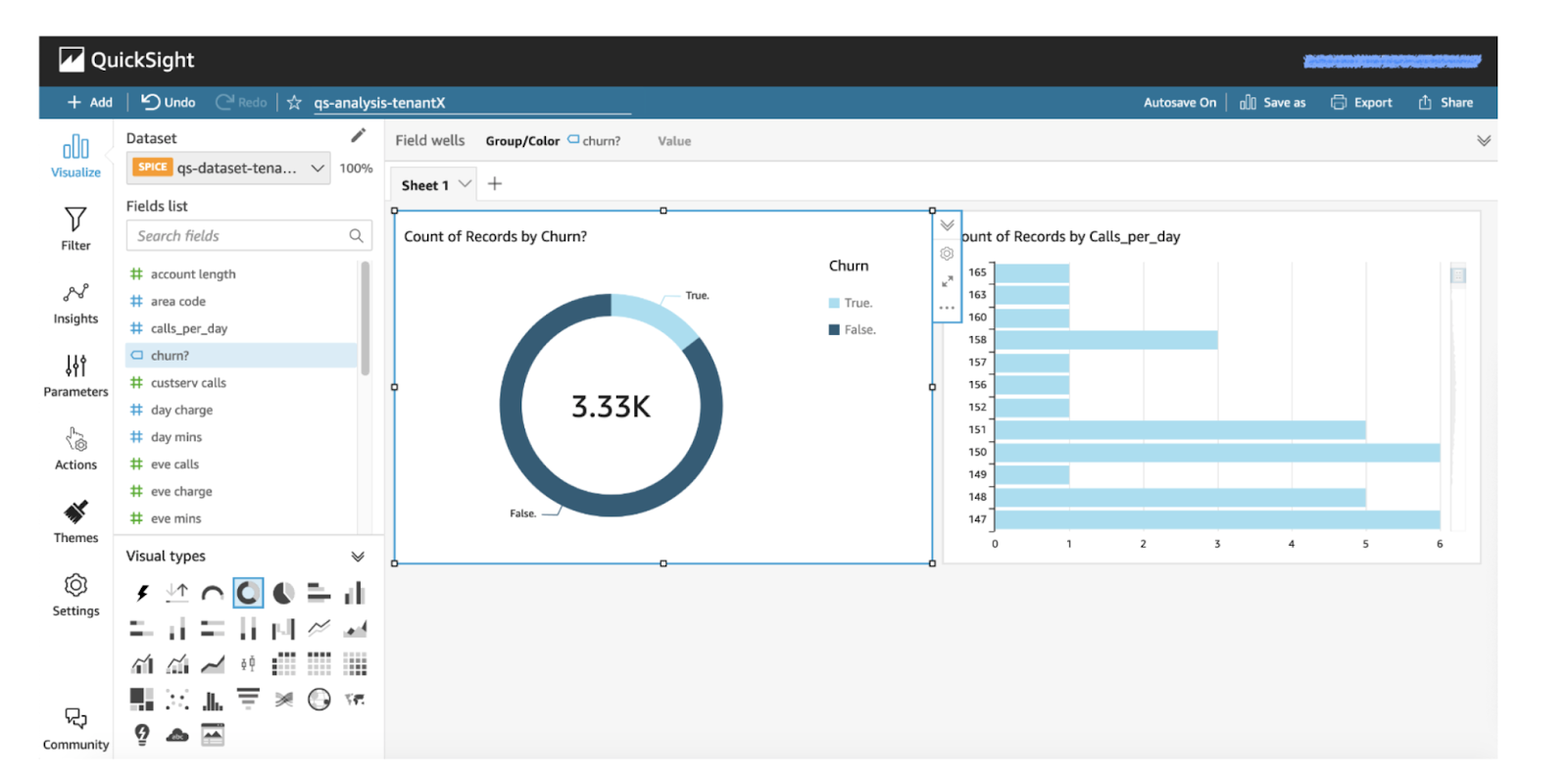Expand the Field wells panel
This screenshot has width=1568, height=780.
point(1484,141)
